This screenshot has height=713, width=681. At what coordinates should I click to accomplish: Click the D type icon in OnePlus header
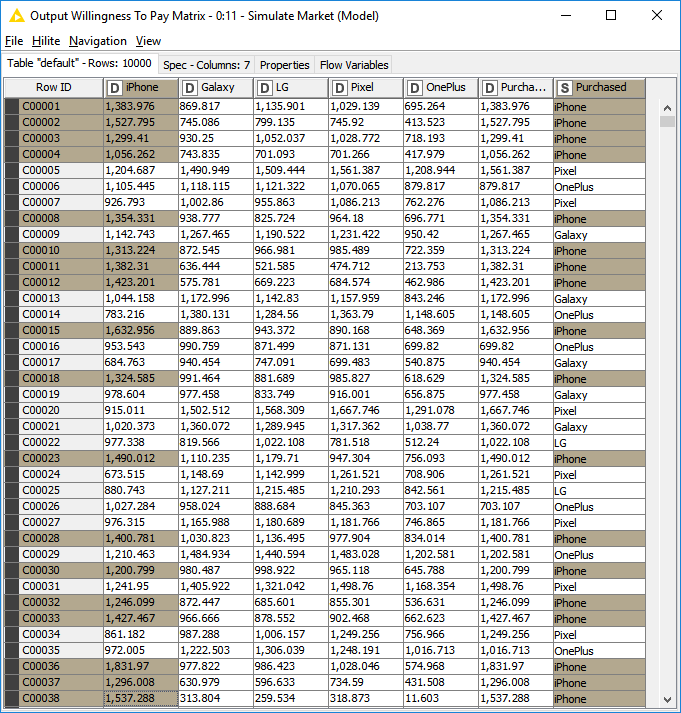[415, 88]
